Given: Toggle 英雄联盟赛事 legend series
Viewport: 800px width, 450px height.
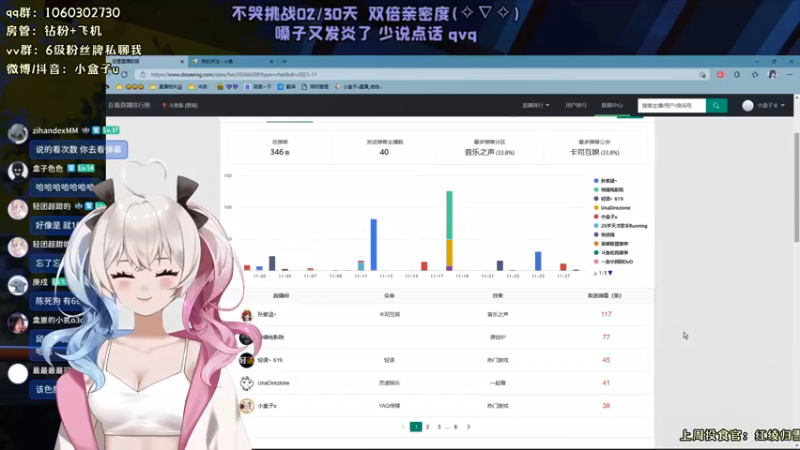Looking at the screenshot, I should tap(611, 244).
